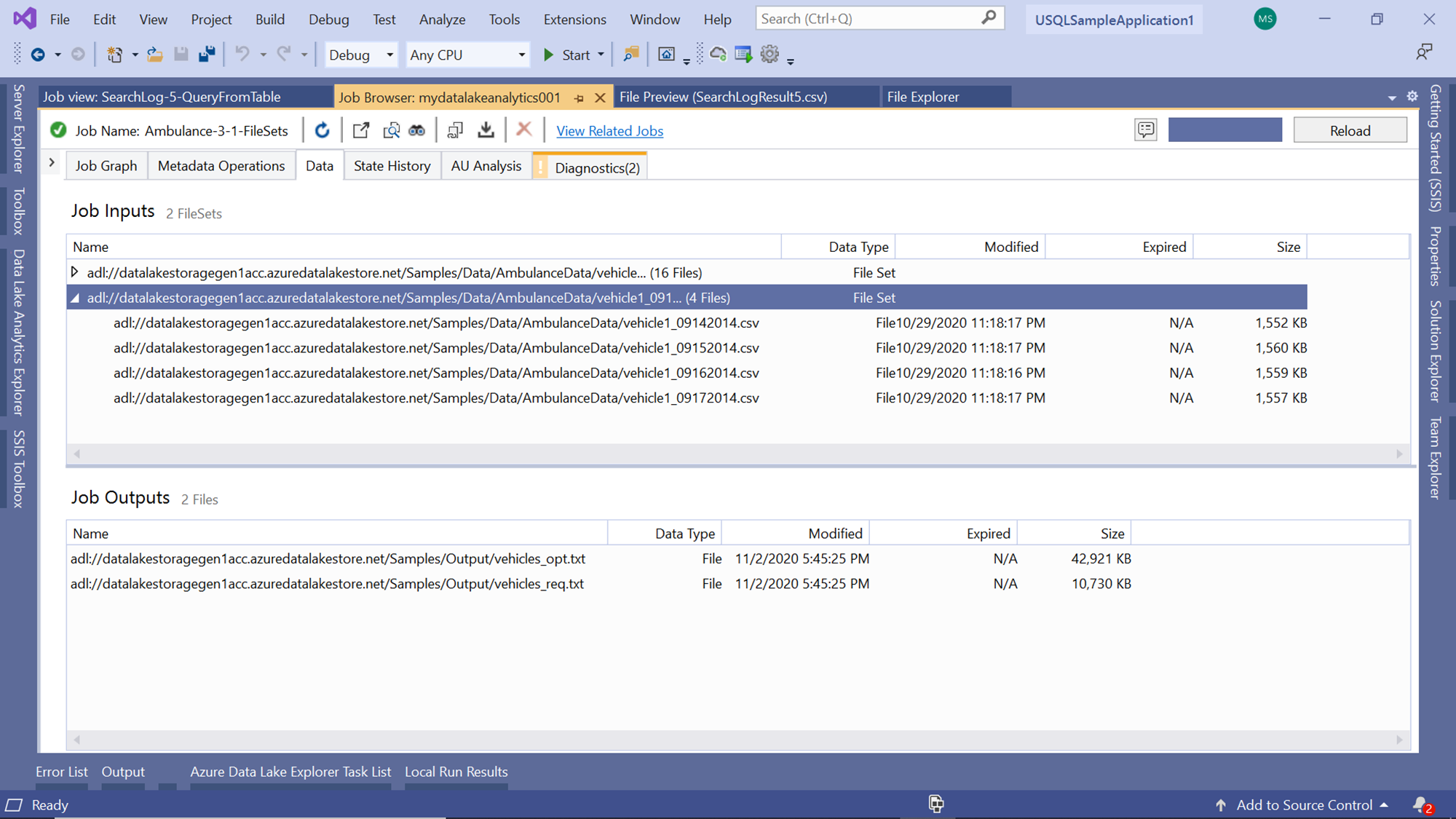Image resolution: width=1456 pixels, height=819 pixels.
Task: Click the binoculars icon in job toolbar
Action: pyautogui.click(x=416, y=130)
